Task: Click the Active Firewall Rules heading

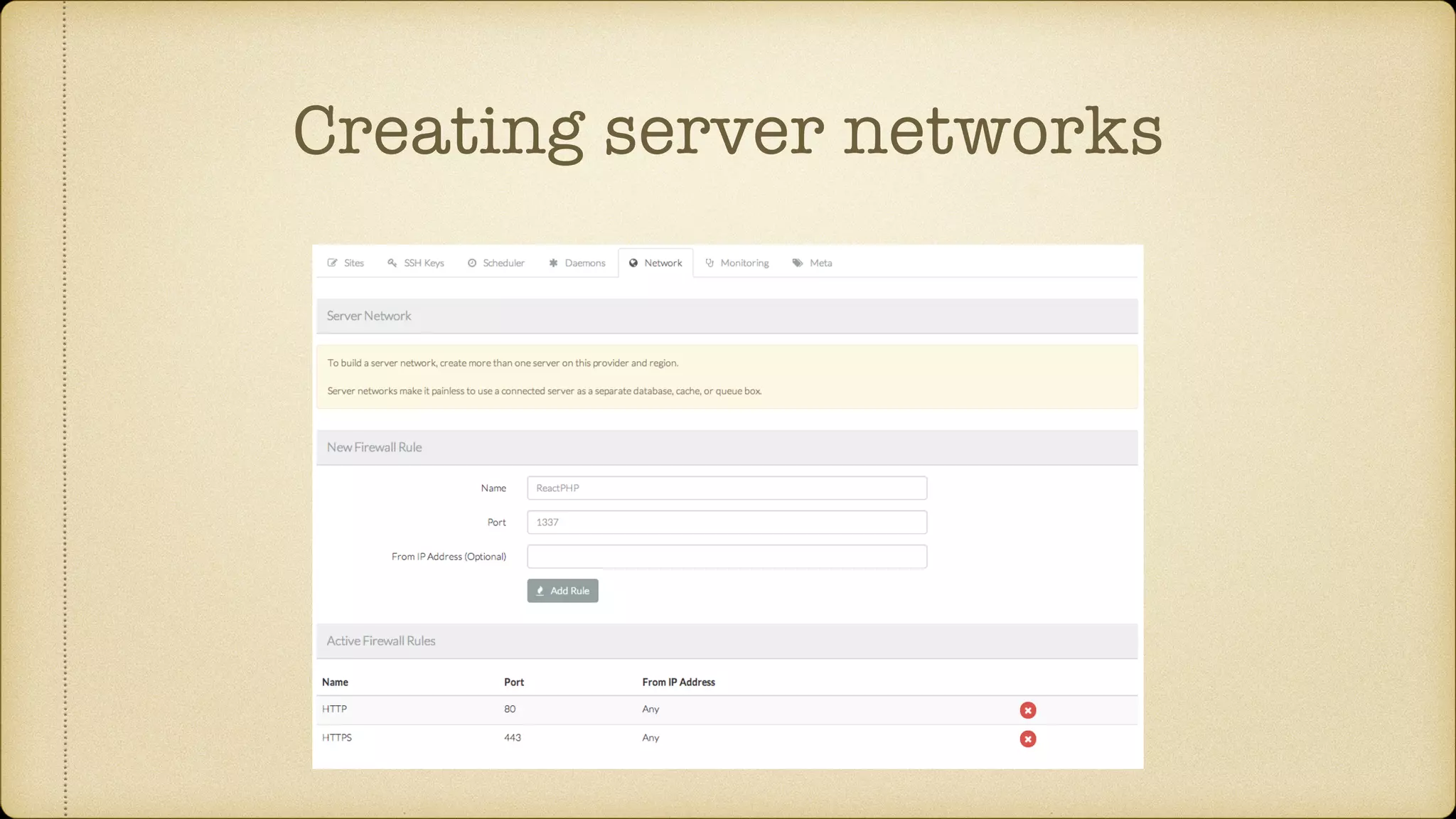Action: (x=381, y=641)
